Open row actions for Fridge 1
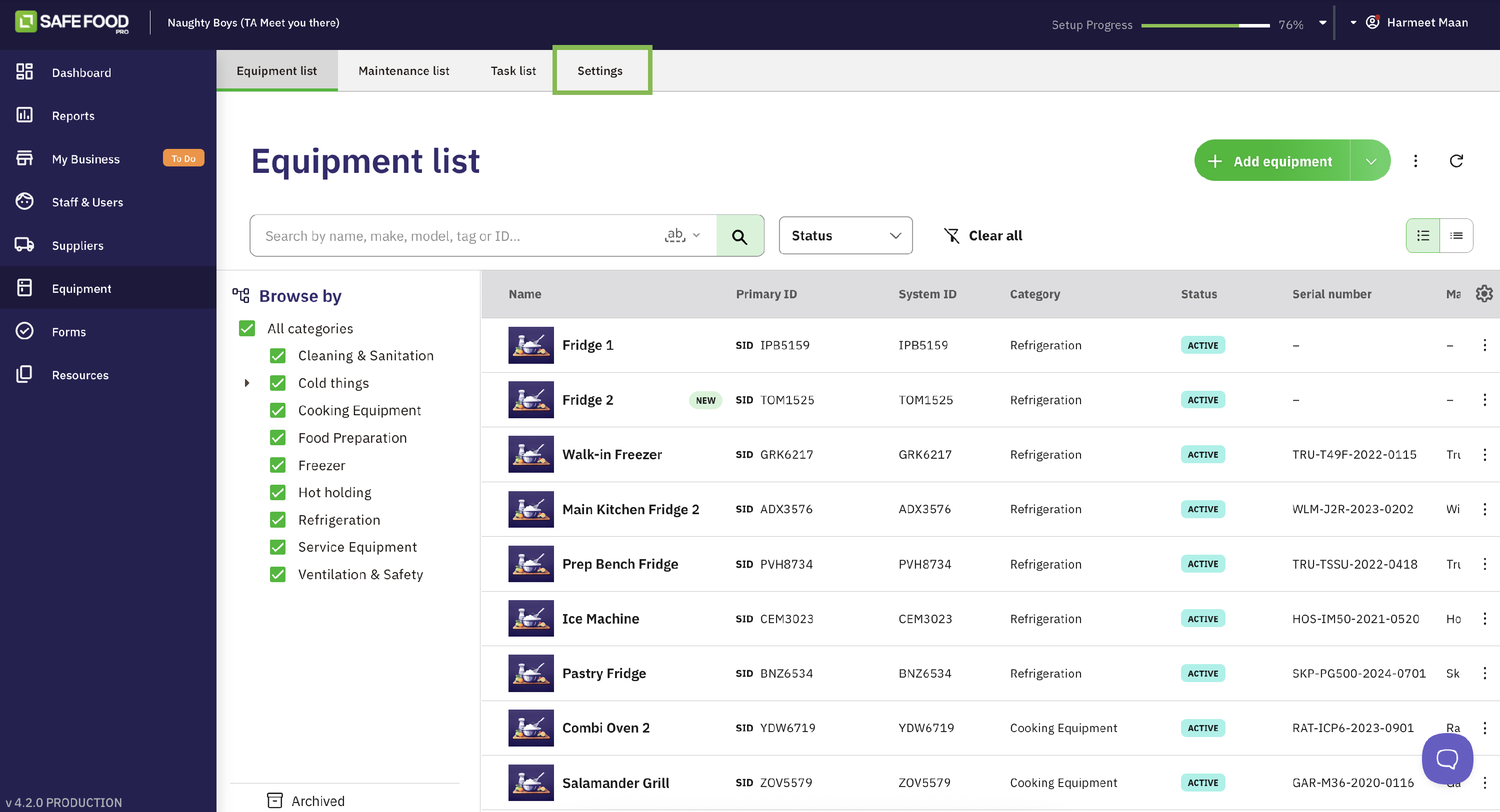This screenshot has width=1500, height=812. (1484, 345)
